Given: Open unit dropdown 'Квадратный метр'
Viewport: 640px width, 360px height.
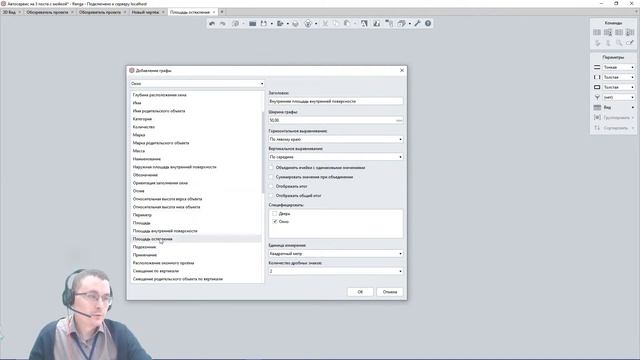Looking at the screenshot, I should click(336, 253).
